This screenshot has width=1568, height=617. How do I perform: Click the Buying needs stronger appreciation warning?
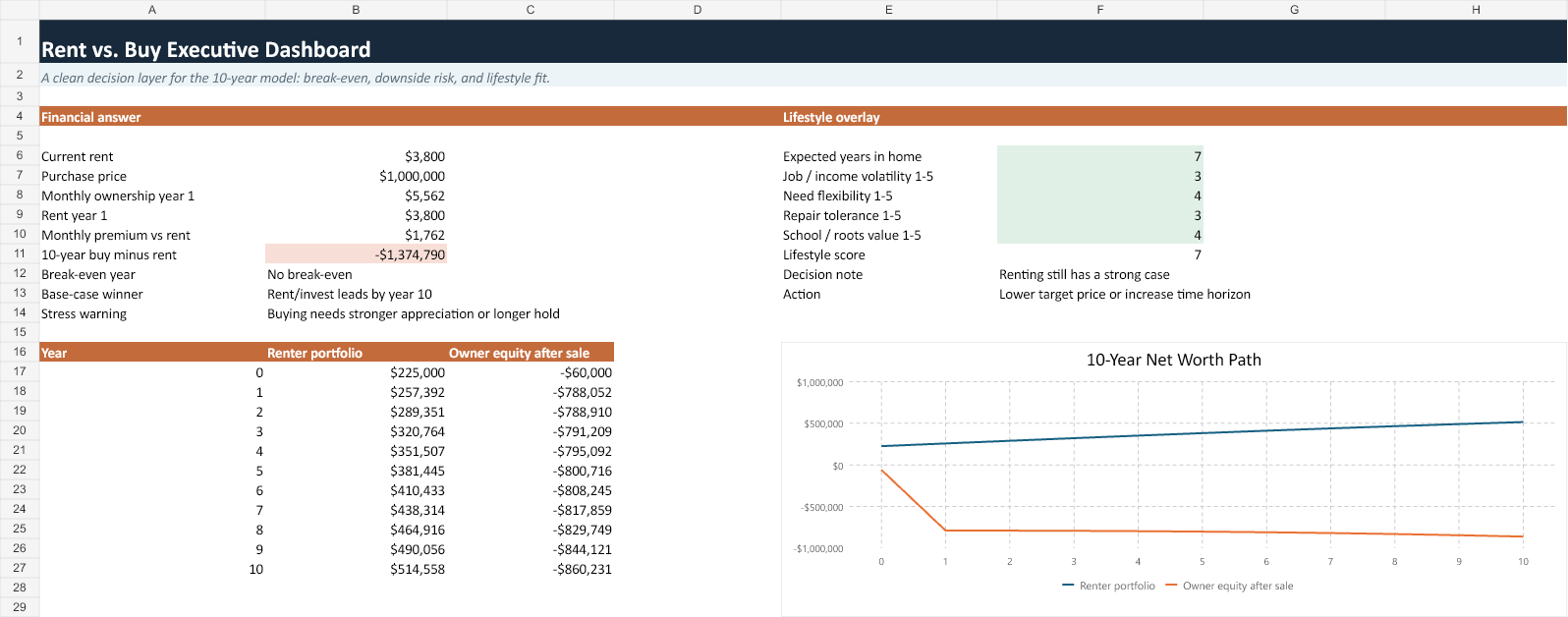[414, 313]
